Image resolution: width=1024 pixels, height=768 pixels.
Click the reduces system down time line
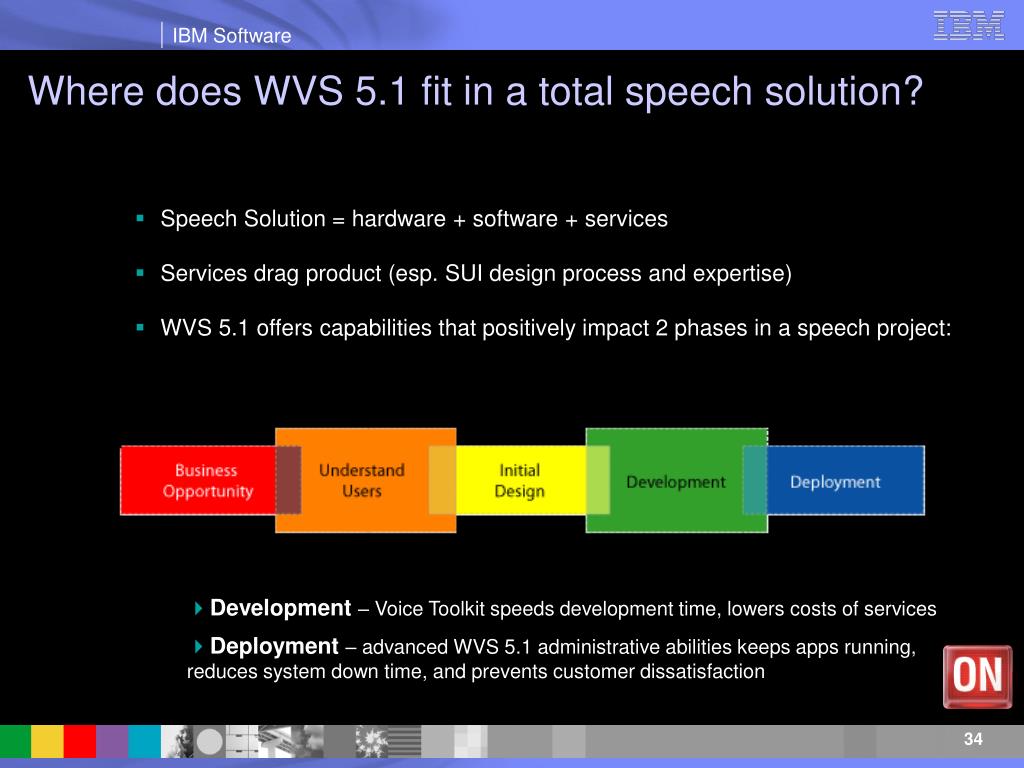(x=475, y=671)
